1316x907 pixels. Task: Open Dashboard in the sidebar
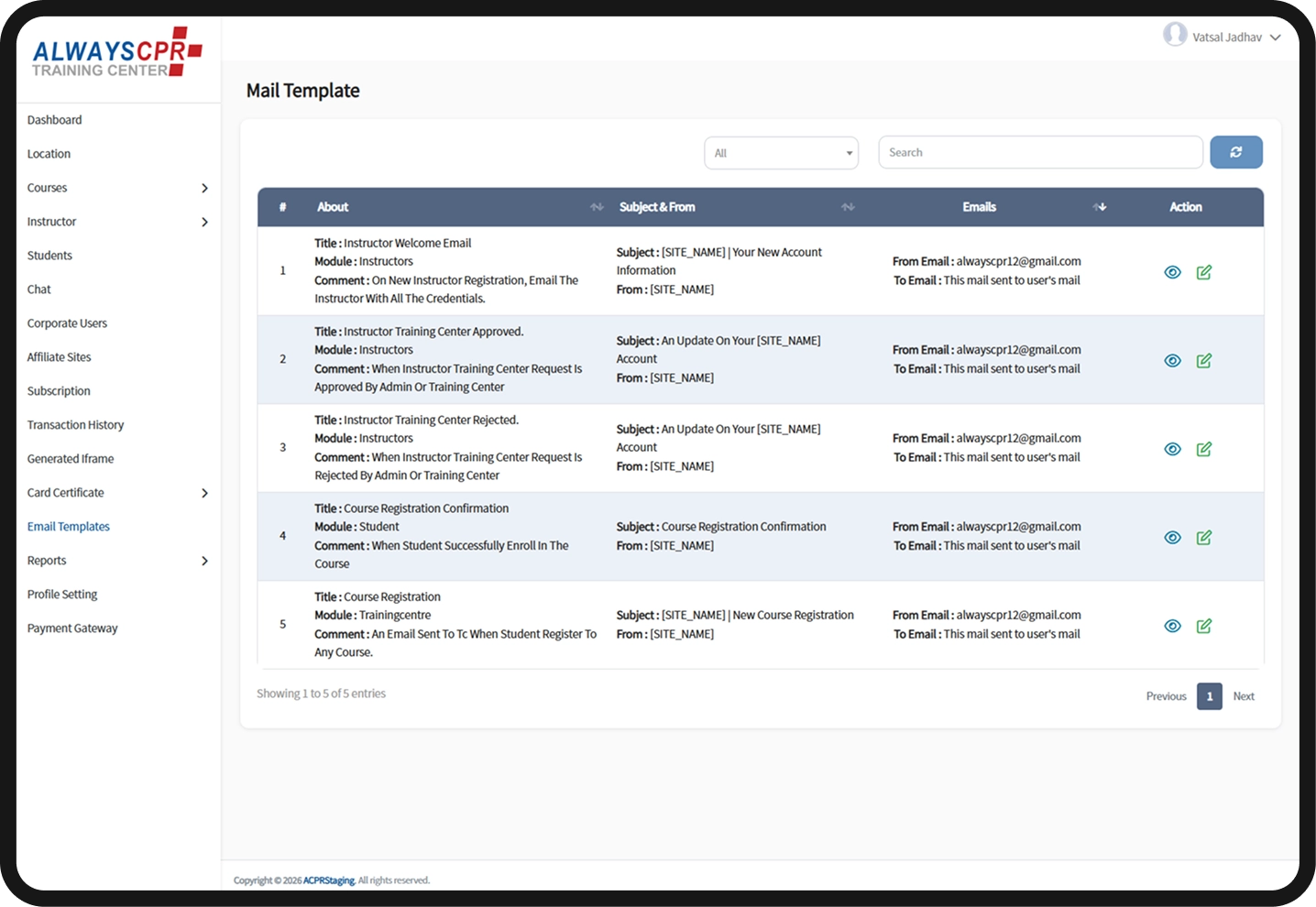pos(54,120)
